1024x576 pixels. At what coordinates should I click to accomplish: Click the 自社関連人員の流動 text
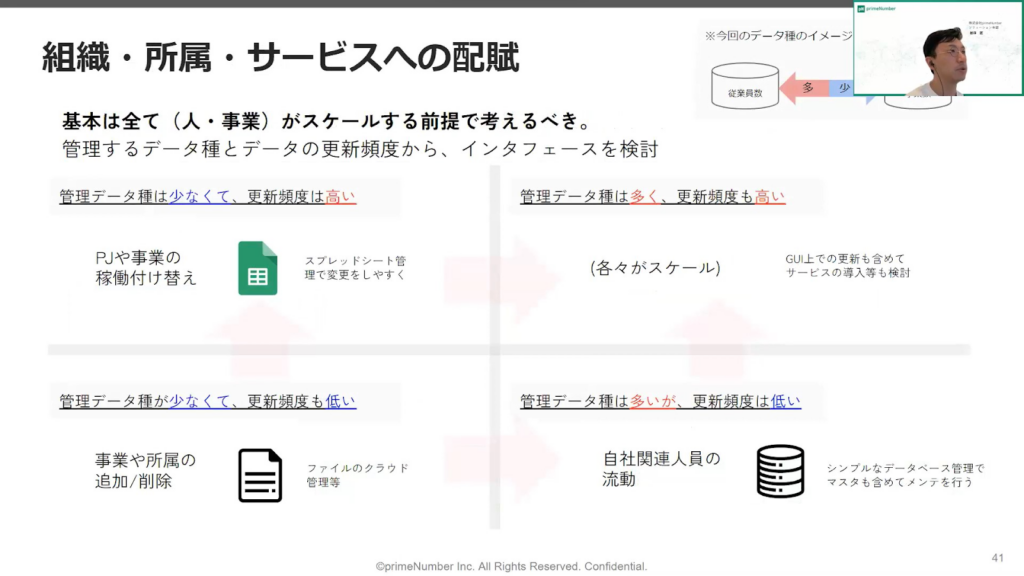tap(660, 469)
